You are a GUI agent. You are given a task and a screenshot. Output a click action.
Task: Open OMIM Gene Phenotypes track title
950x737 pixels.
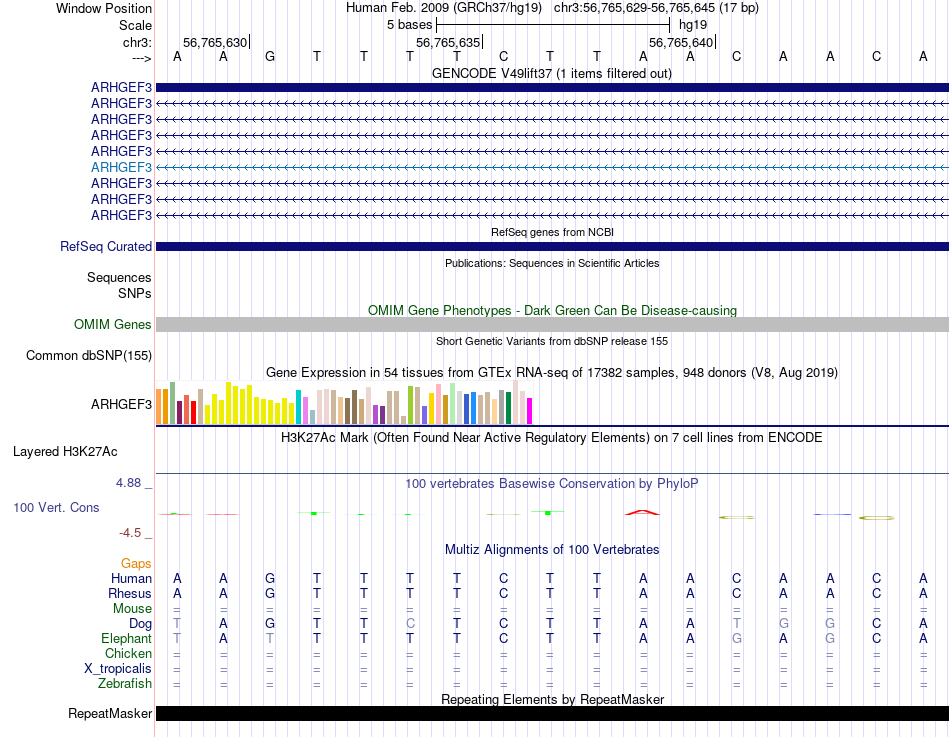tap(552, 310)
